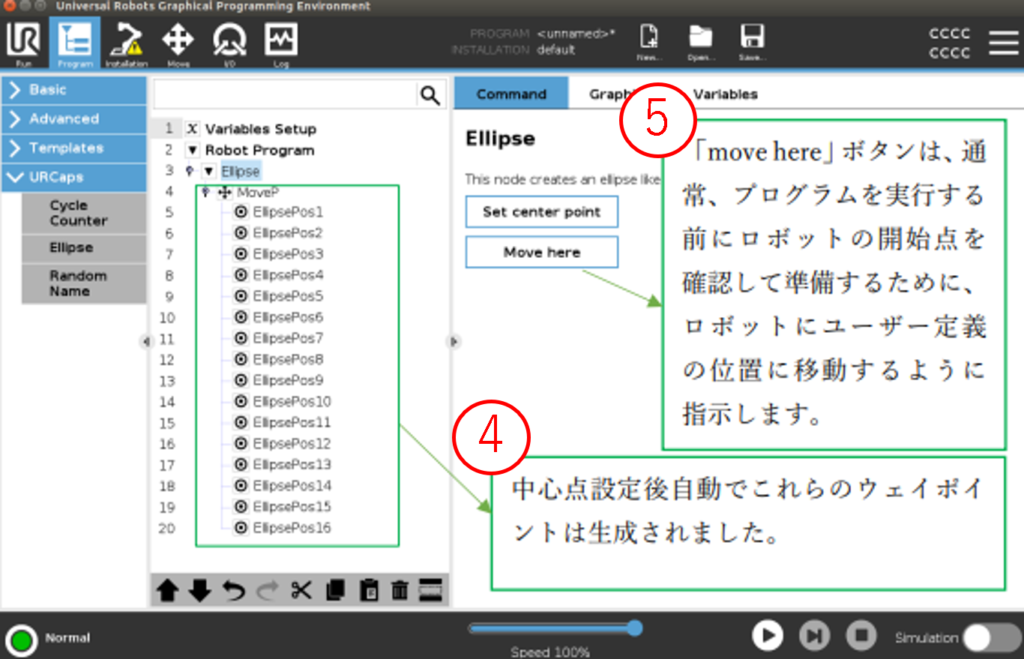Select the EllipsePos16 waypoint
The height and width of the screenshot is (659, 1024).
[291, 528]
